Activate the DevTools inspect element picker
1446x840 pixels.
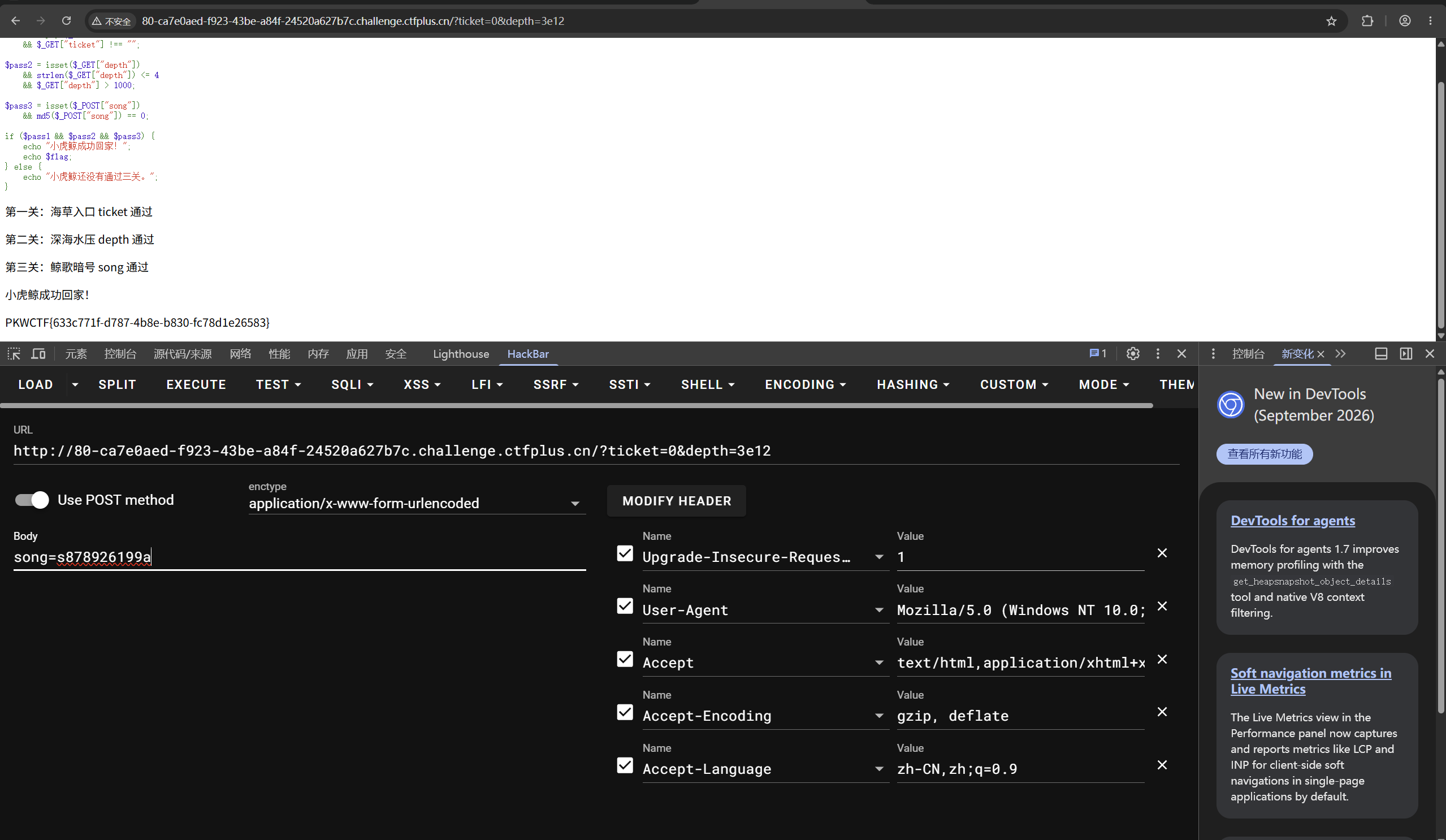14,354
